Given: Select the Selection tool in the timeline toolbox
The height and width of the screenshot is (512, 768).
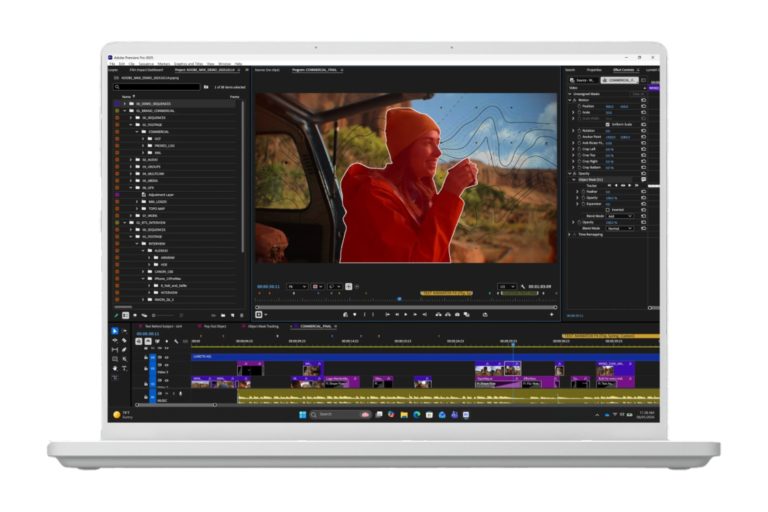Looking at the screenshot, I should point(115,331).
